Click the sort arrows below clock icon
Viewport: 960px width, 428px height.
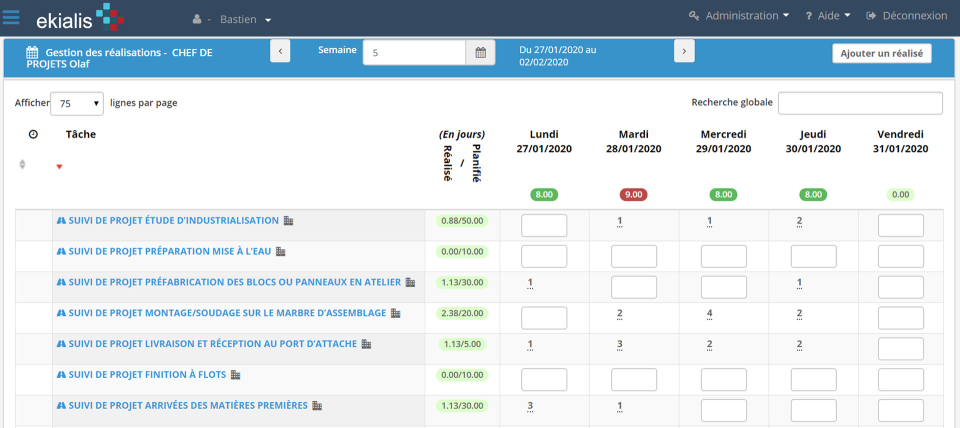tap(23, 164)
